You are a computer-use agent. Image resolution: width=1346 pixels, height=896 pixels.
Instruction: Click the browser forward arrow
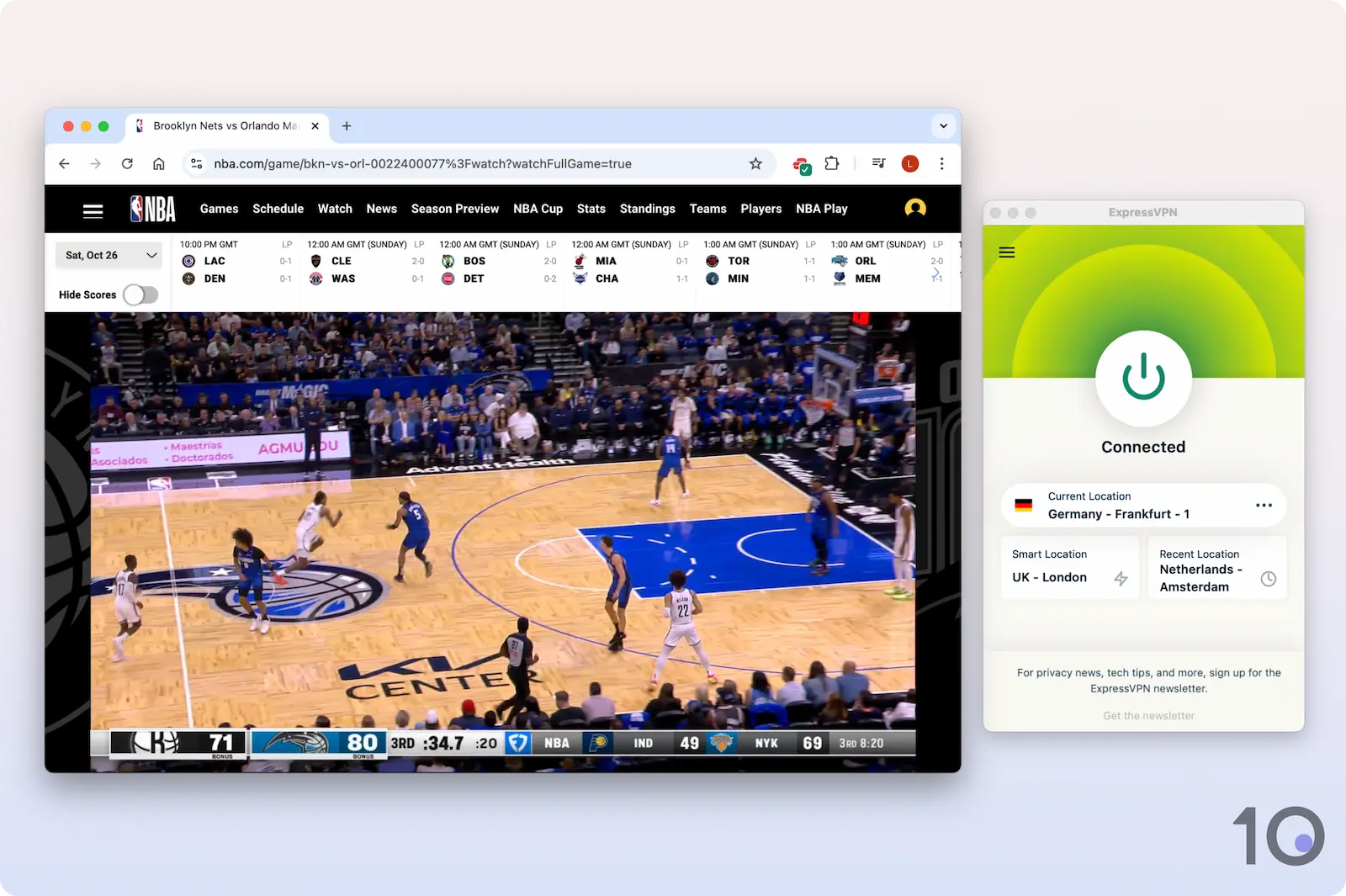[95, 164]
